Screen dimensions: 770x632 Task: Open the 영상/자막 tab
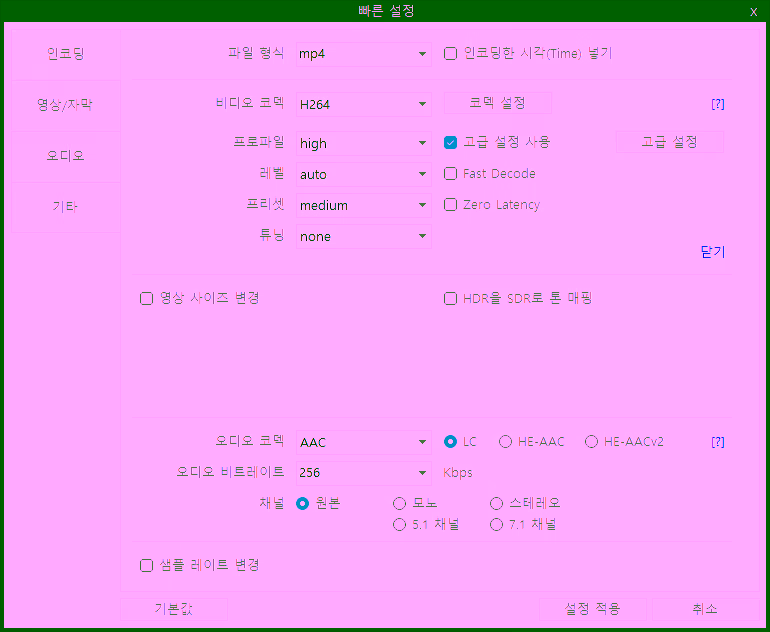click(x=65, y=105)
